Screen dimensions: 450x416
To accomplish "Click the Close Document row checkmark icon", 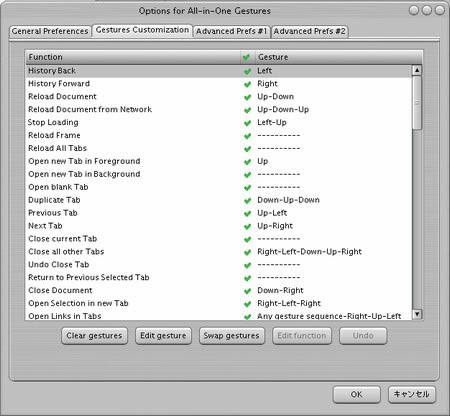I will point(247,291).
